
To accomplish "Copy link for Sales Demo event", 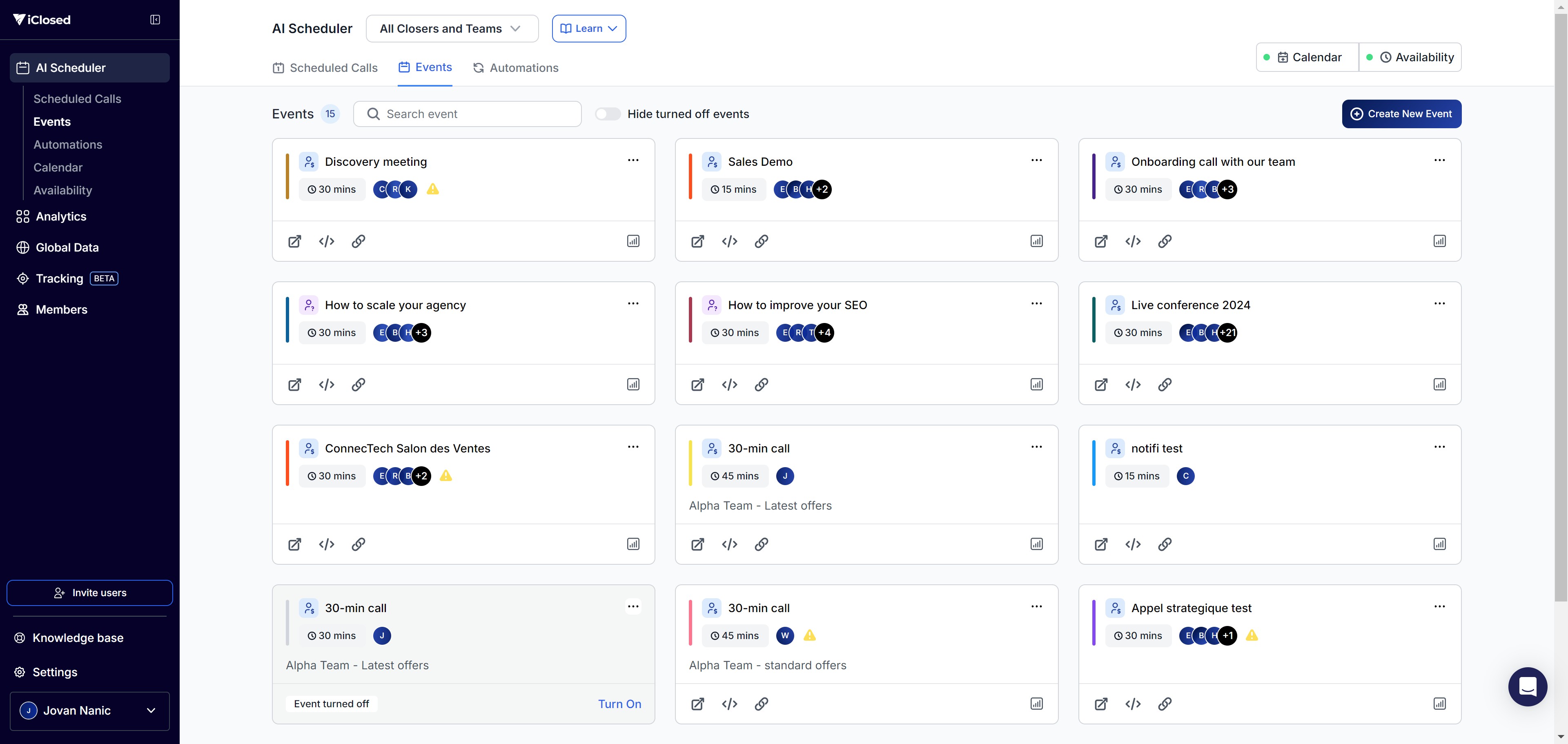I will click(x=761, y=241).
